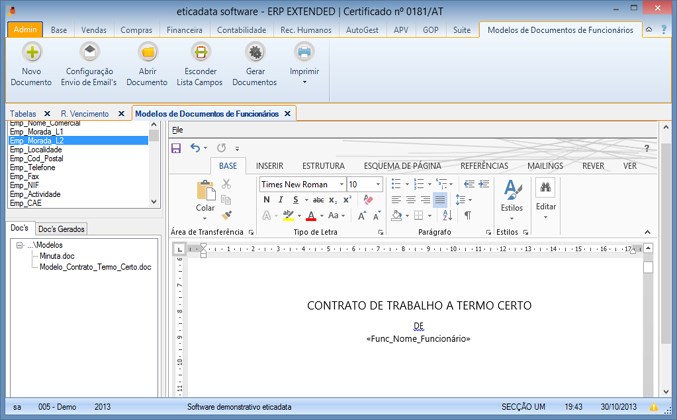Click the Novo Documento icon
This screenshot has width=677, height=420.
32,54
